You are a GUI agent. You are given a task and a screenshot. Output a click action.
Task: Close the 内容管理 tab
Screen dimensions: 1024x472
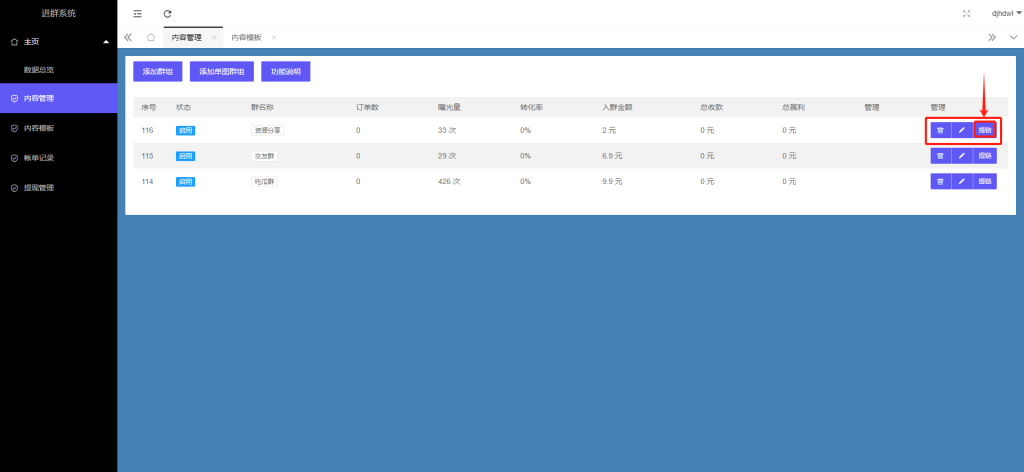point(214,37)
